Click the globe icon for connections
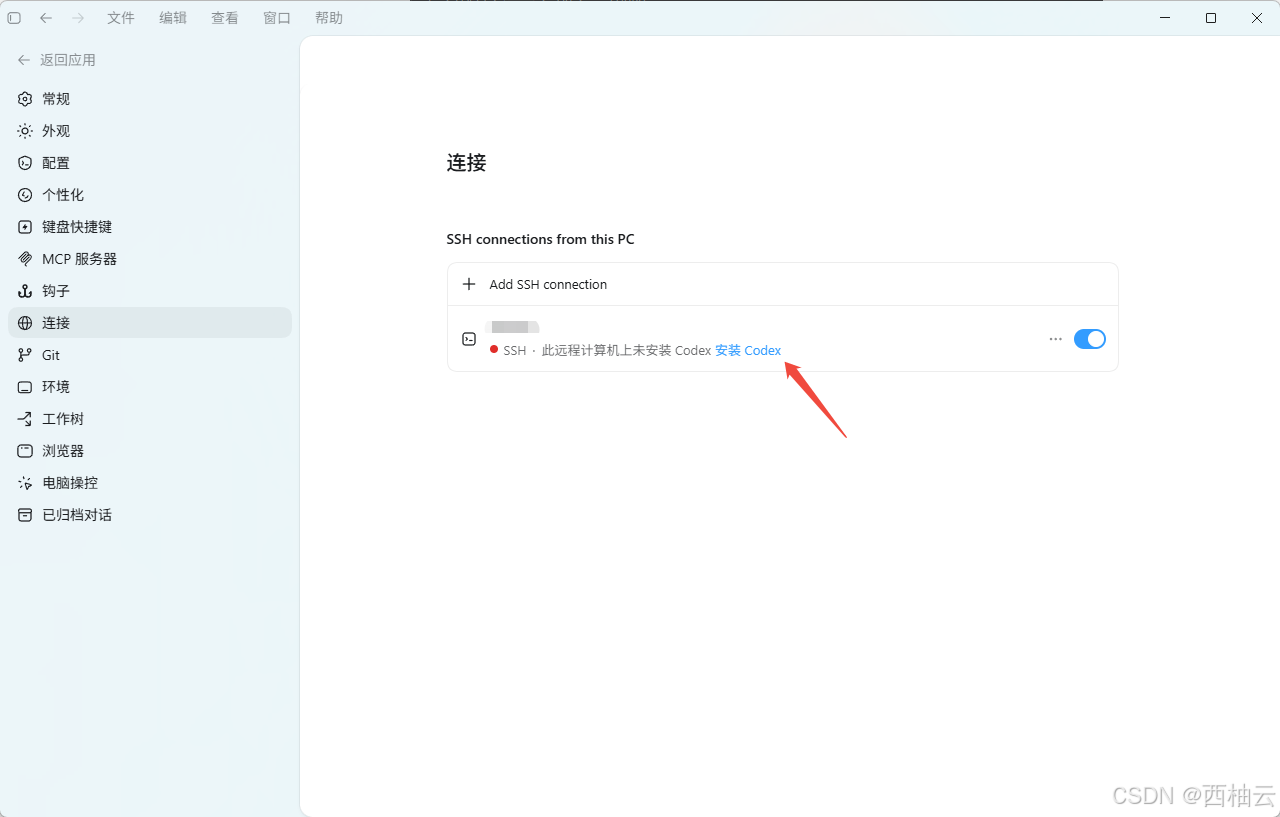1280x817 pixels. point(25,323)
